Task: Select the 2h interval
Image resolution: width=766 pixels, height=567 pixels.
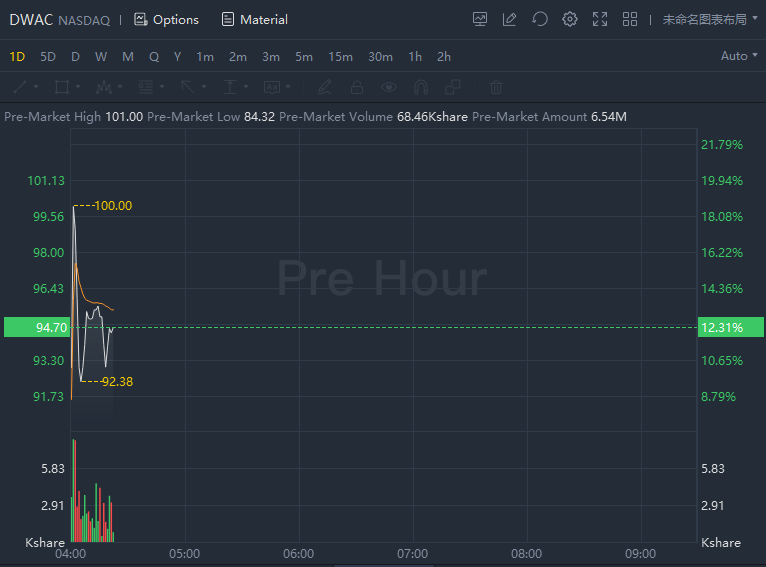Action: pos(444,57)
